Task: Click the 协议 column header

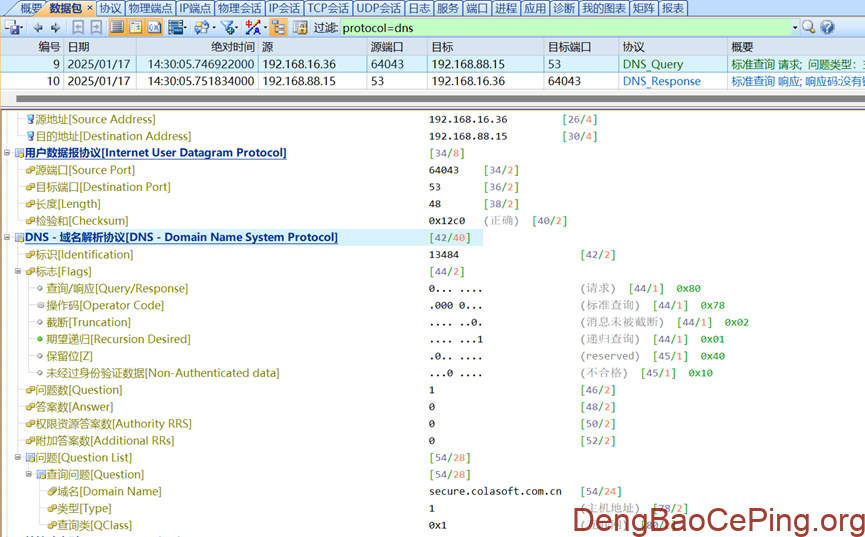Action: [633, 47]
